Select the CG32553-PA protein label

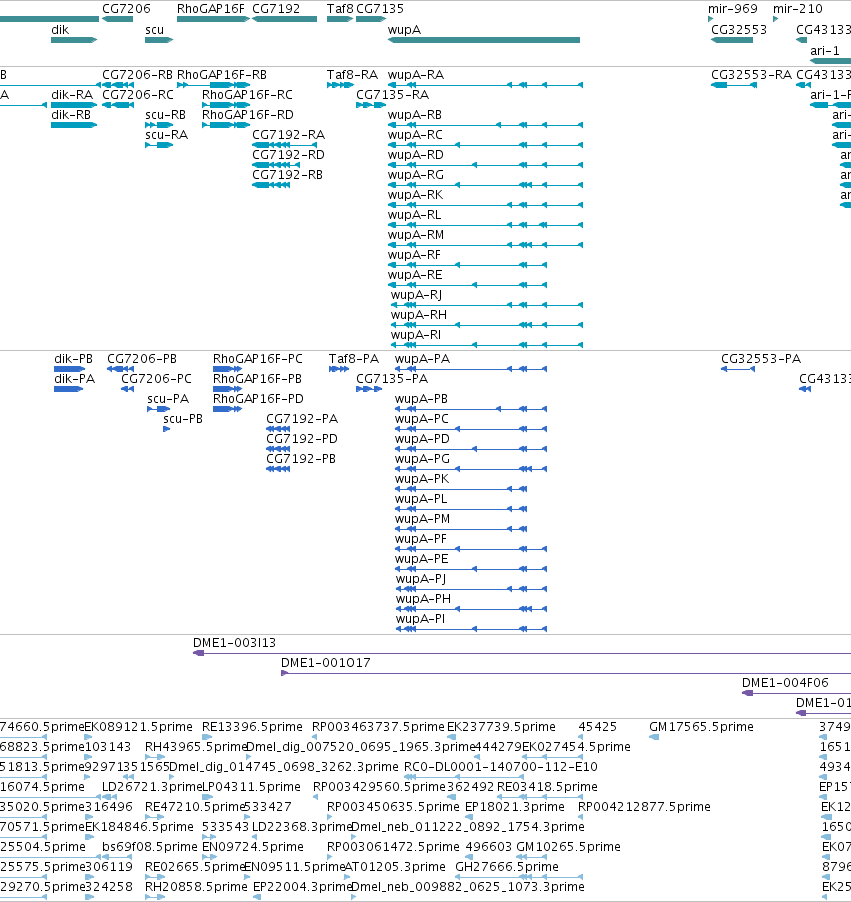click(761, 358)
